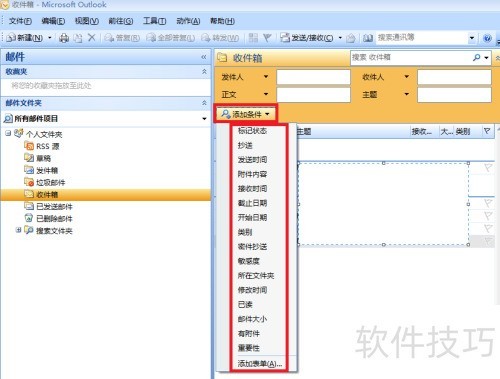The height and width of the screenshot is (379, 500).
Task: Collapse the 个人文件夹 tree node
Action: point(8,133)
